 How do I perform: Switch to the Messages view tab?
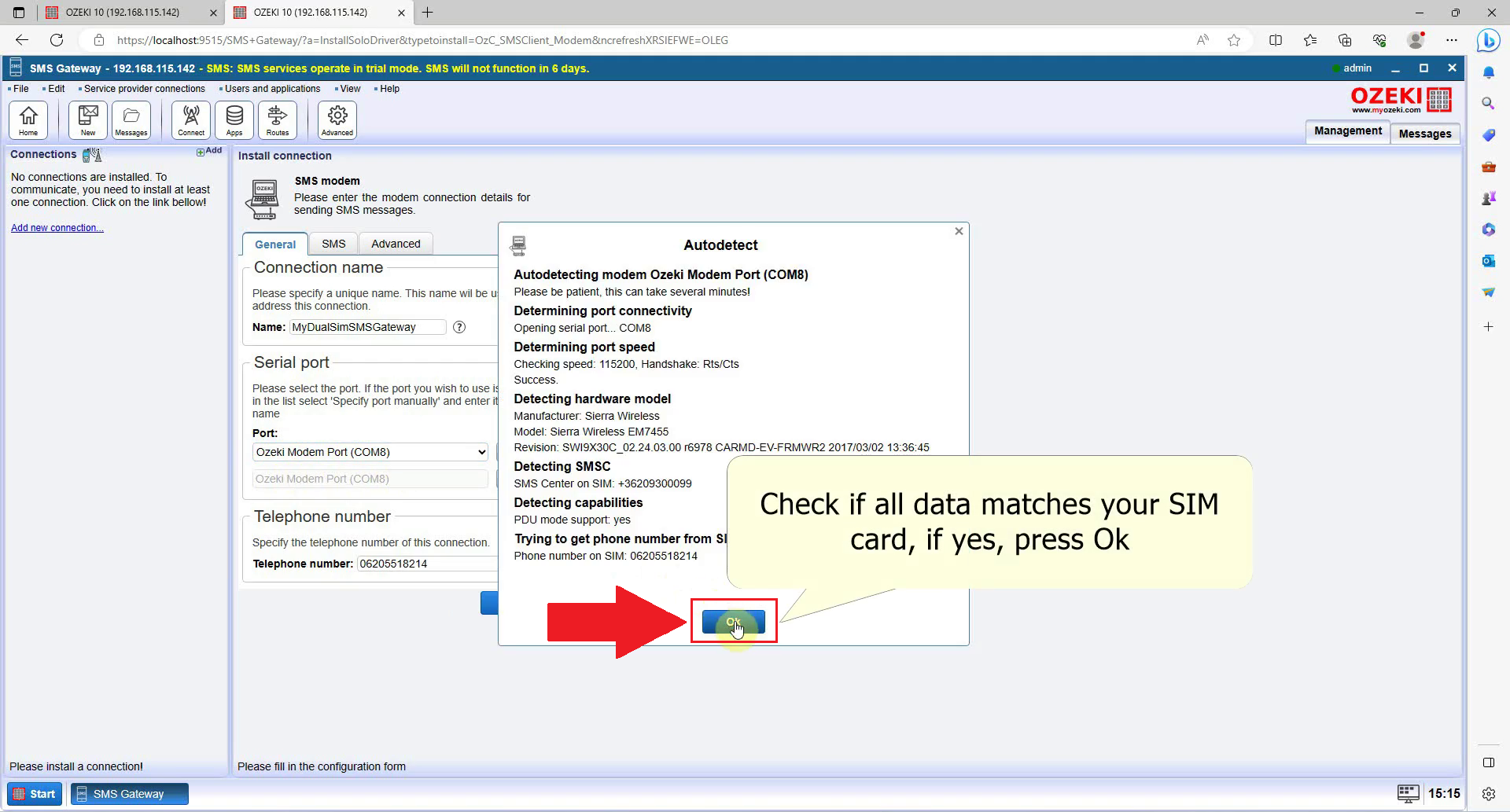click(x=1425, y=134)
